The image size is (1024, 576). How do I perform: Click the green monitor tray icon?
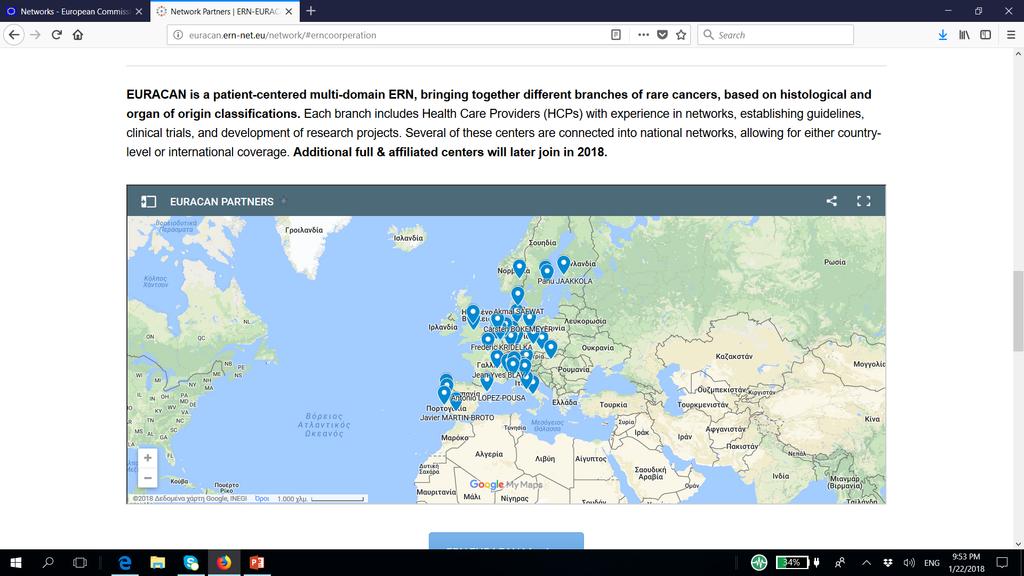[759, 562]
